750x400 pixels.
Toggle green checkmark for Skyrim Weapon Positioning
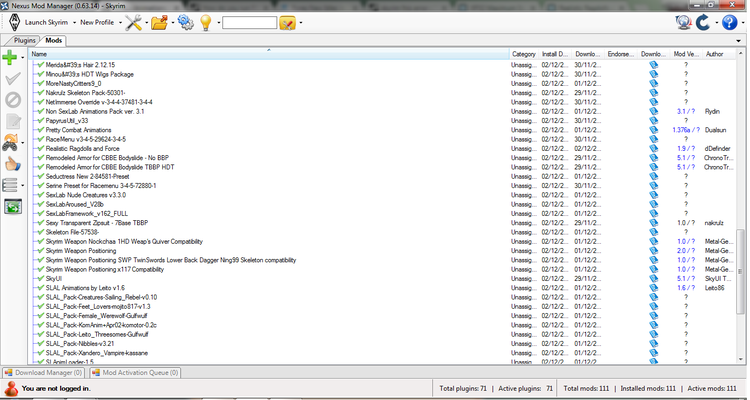coord(41,251)
